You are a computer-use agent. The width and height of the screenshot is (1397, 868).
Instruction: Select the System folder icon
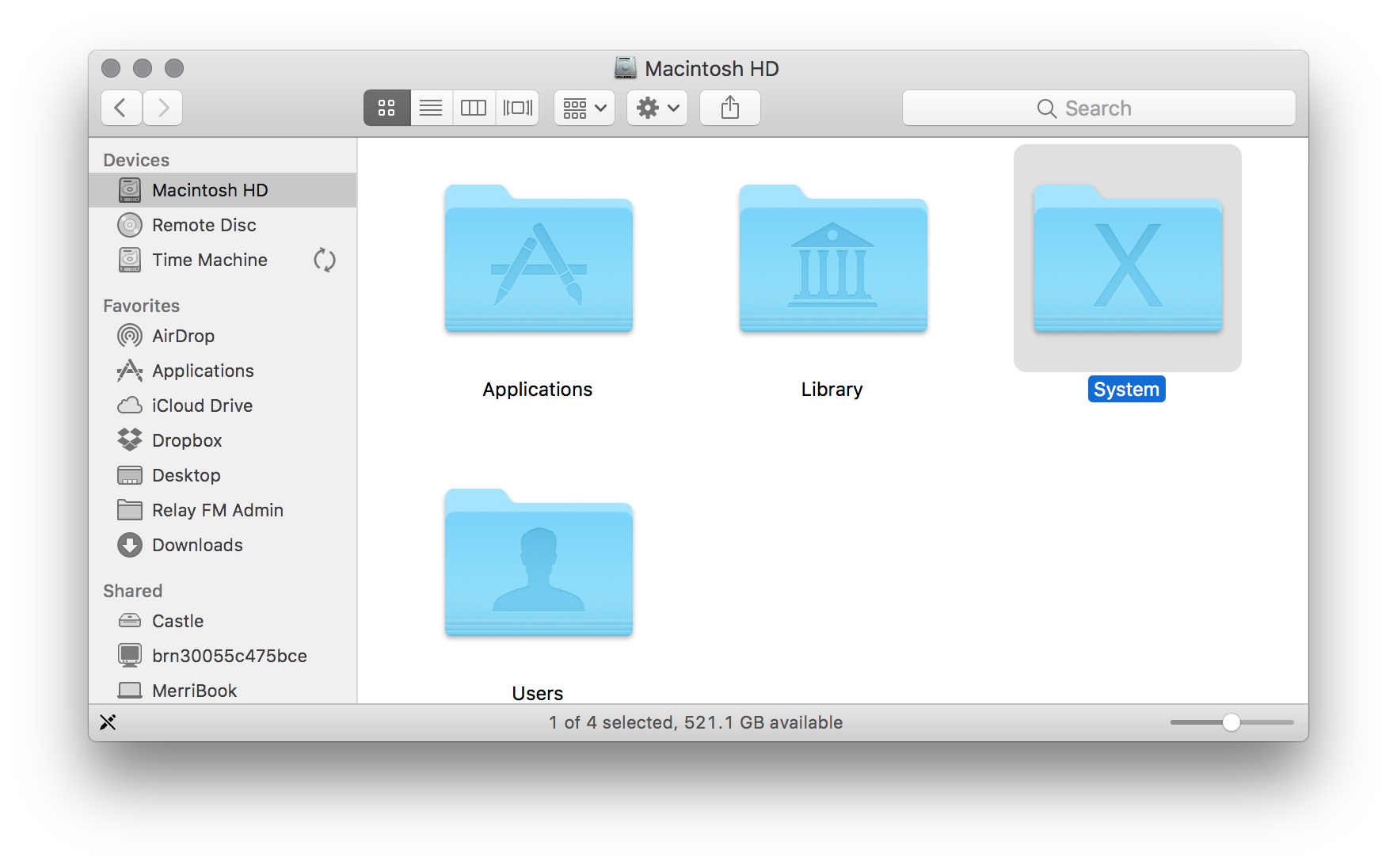(1128, 258)
